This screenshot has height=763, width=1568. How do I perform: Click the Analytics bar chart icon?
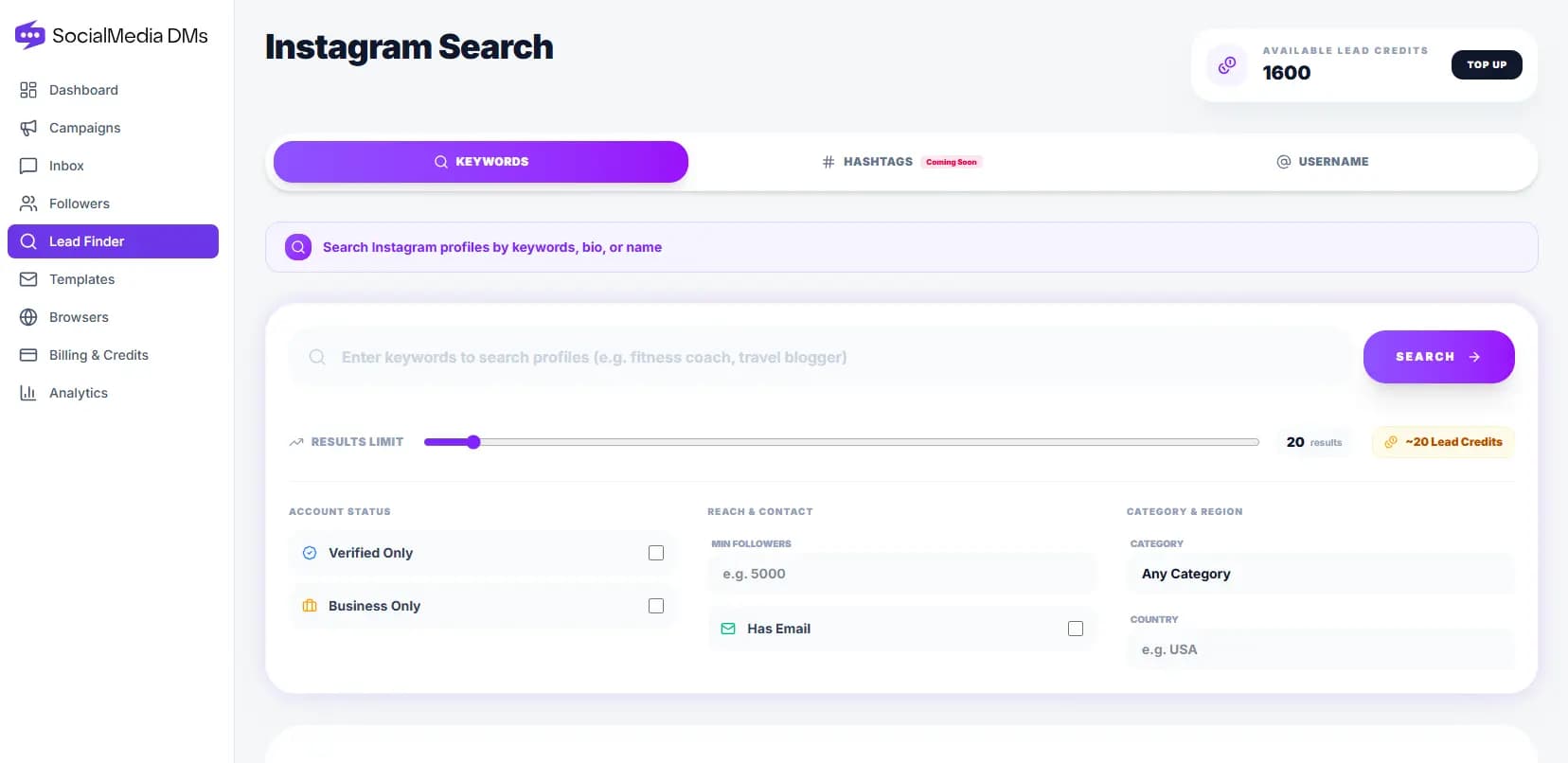[28, 393]
